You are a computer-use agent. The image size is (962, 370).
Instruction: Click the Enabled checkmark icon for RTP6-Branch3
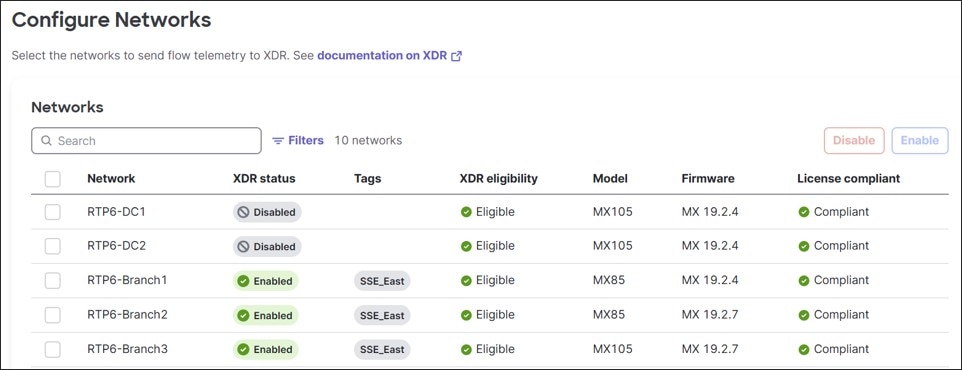pos(244,350)
